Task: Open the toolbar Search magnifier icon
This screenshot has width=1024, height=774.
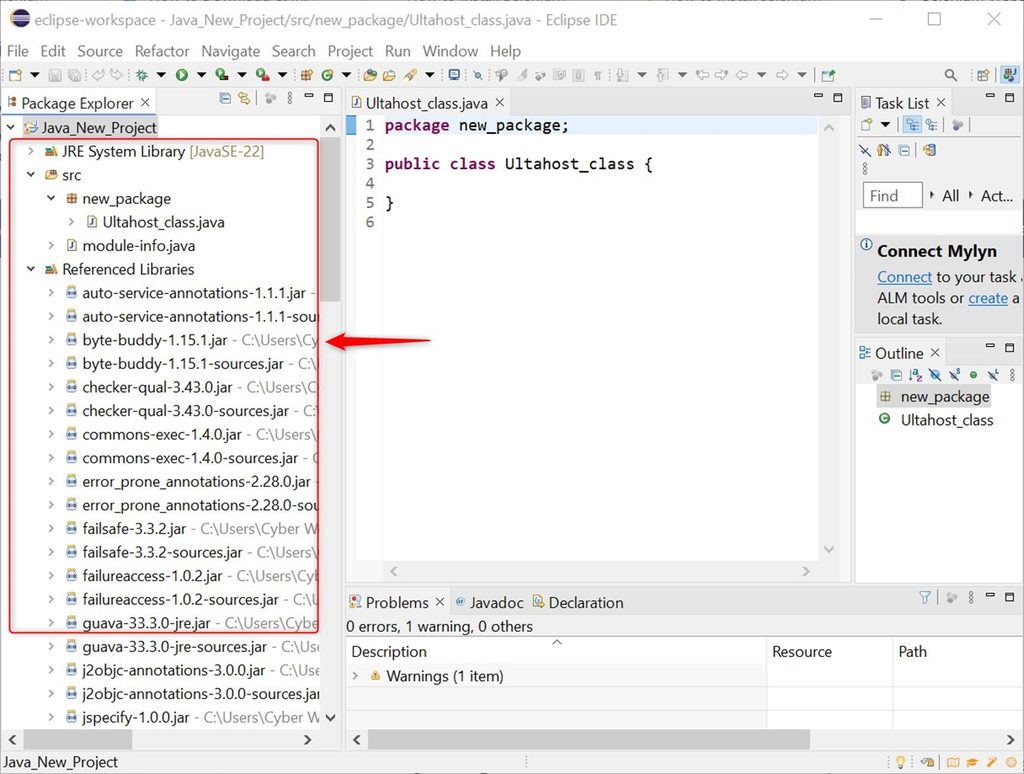Action: click(951, 75)
